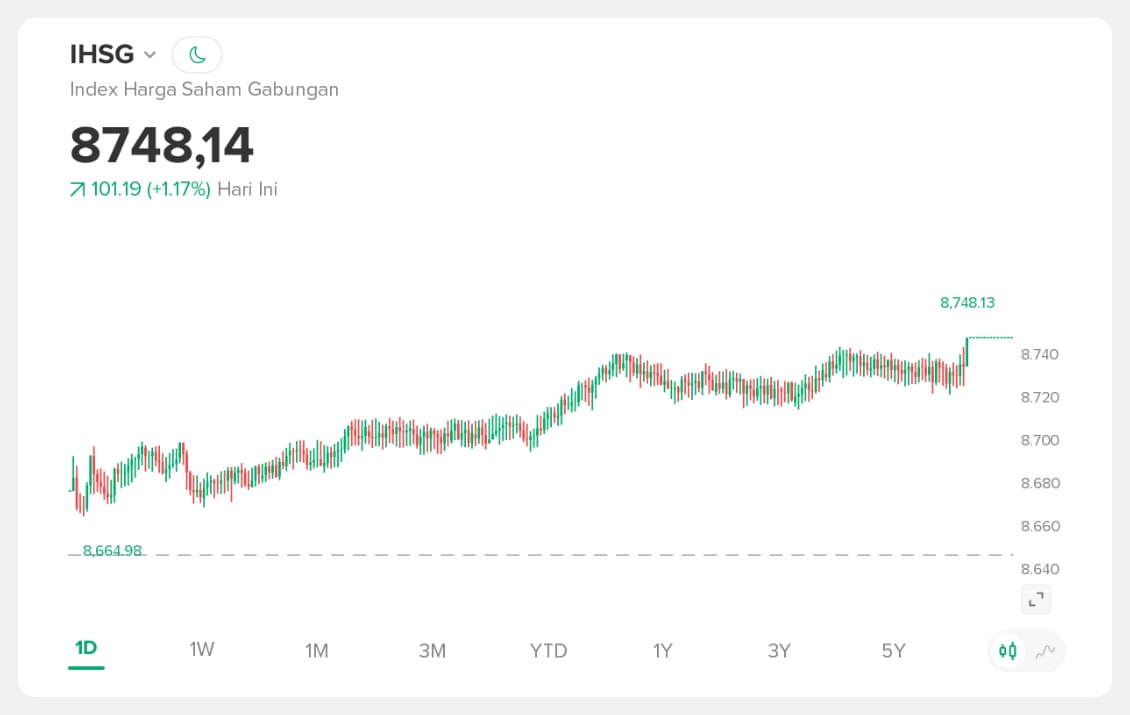Switch to line chart view

1045,651
